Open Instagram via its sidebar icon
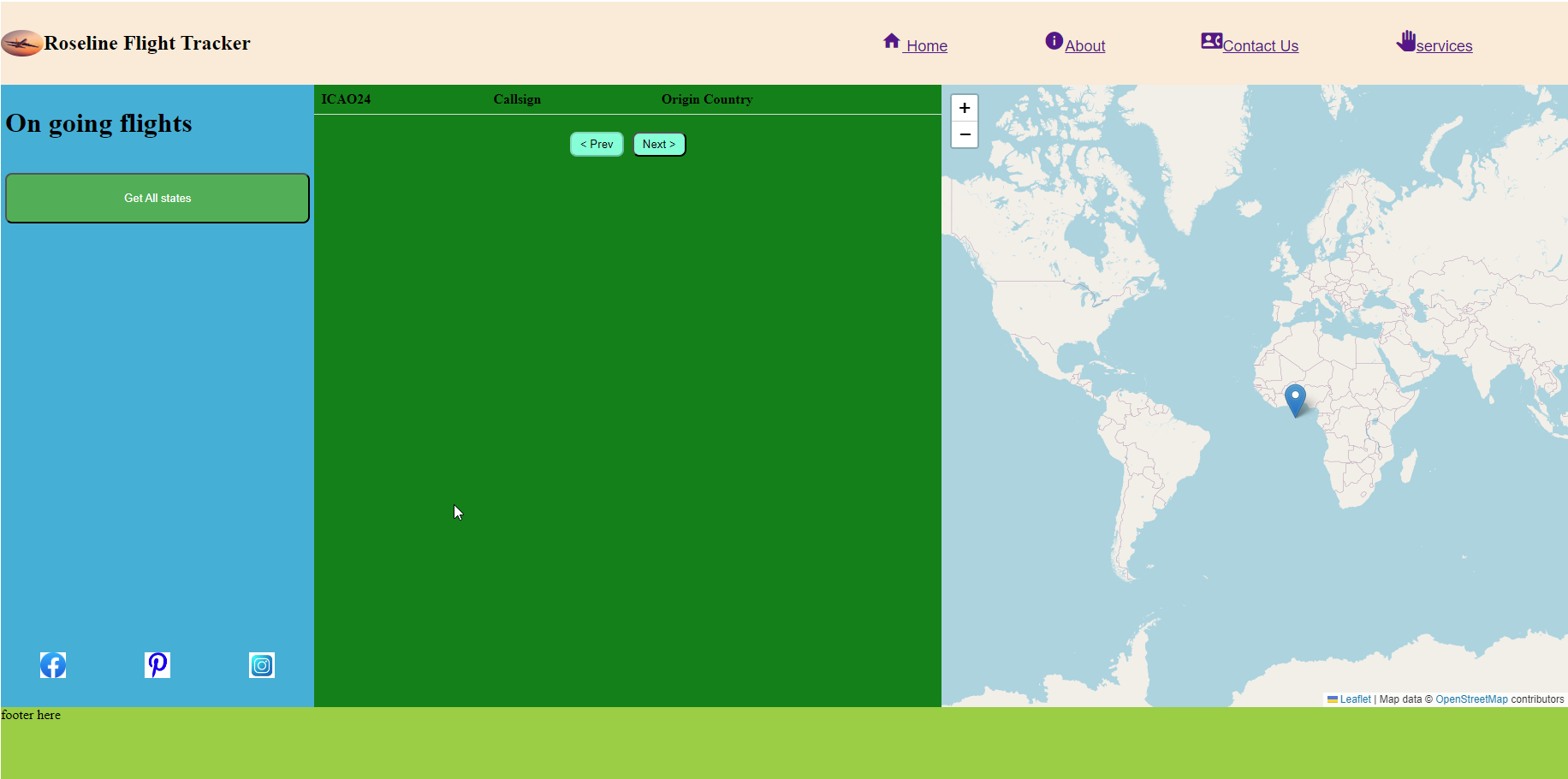The image size is (1568, 779). [x=261, y=665]
